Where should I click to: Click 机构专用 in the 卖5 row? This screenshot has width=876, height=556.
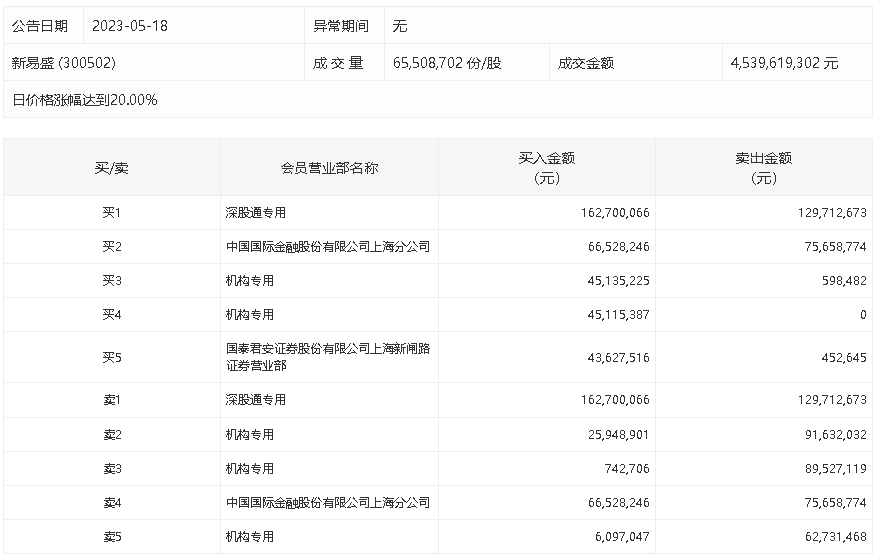(250, 536)
